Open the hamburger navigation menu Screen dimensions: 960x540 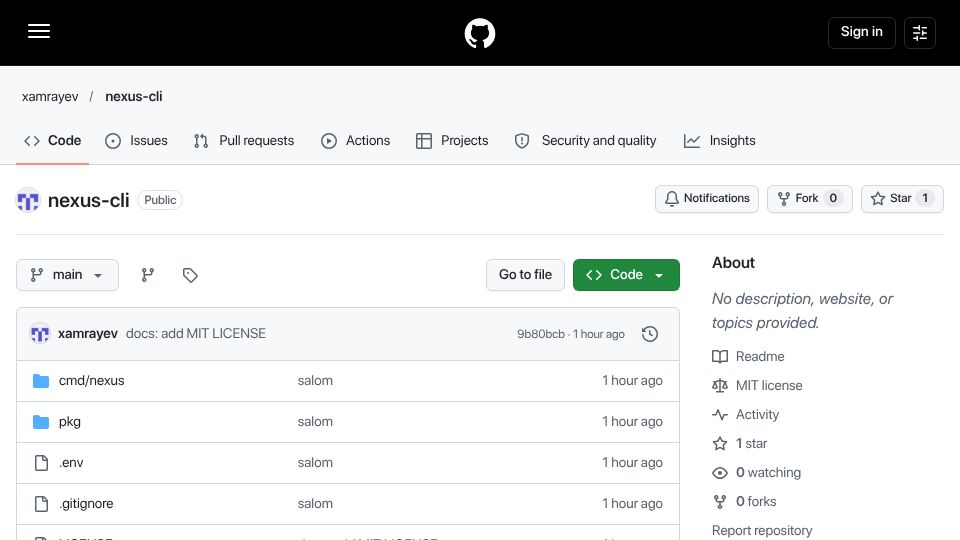pos(39,31)
